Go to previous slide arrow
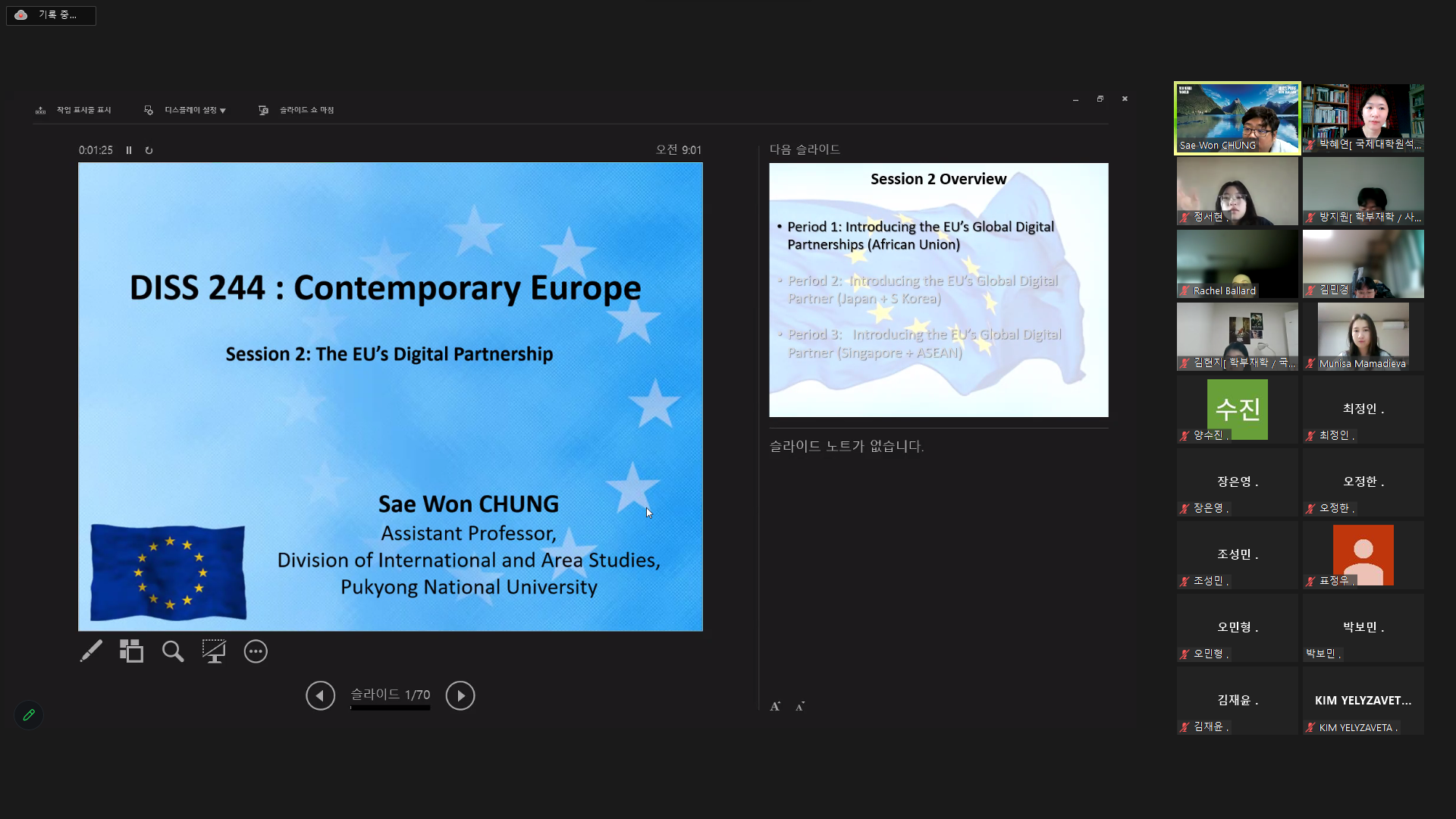Screen dimensions: 1456x819 click(x=320, y=695)
